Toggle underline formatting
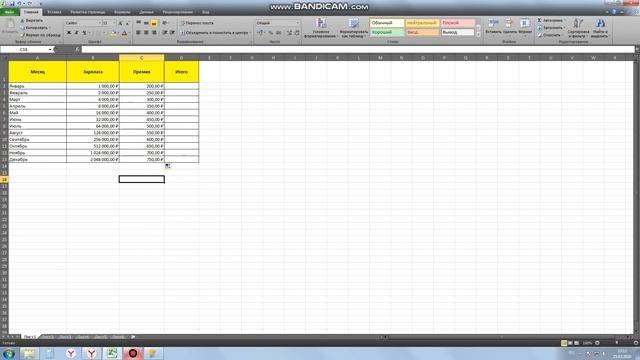The image size is (640, 360). (x=84, y=33)
